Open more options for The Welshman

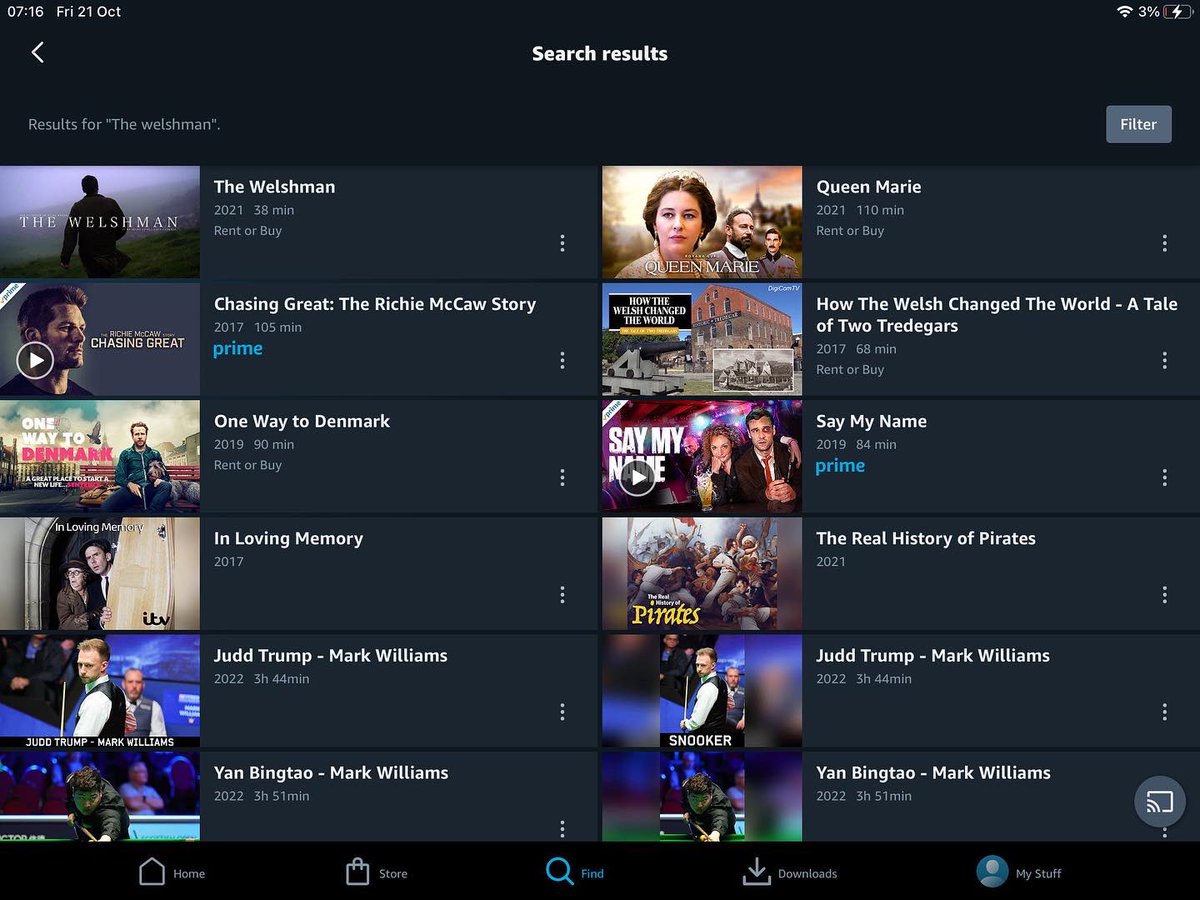pyautogui.click(x=562, y=243)
